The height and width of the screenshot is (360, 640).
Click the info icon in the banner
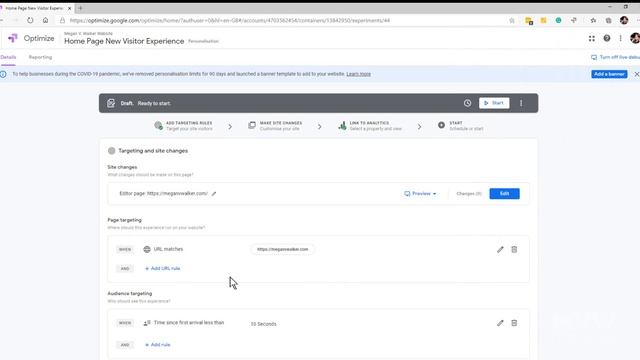pyautogui.click(x=3, y=74)
